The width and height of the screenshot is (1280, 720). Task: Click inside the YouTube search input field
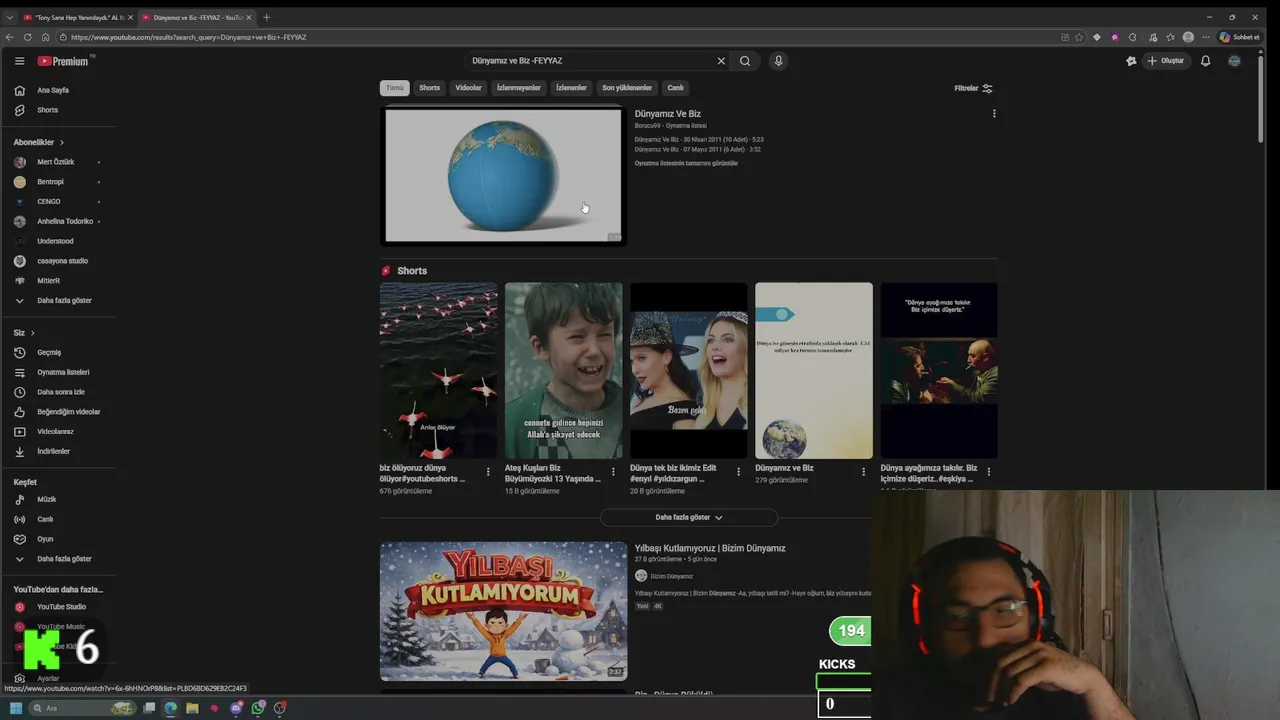(x=590, y=61)
